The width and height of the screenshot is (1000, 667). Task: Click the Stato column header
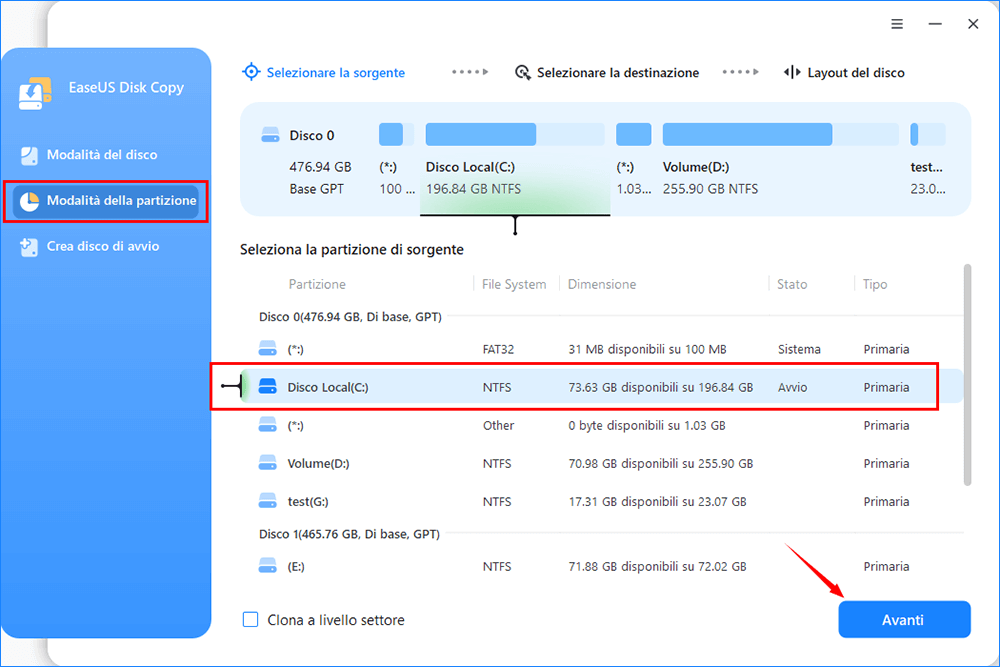[x=792, y=284]
